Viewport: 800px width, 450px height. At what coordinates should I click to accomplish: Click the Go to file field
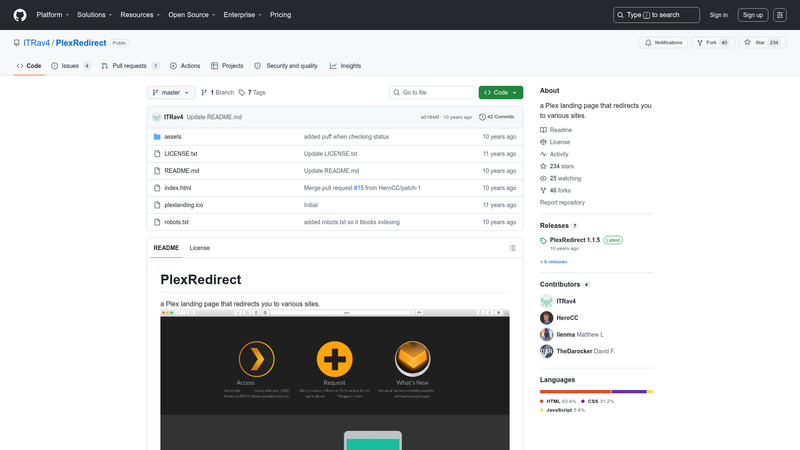pyautogui.click(x=432, y=92)
